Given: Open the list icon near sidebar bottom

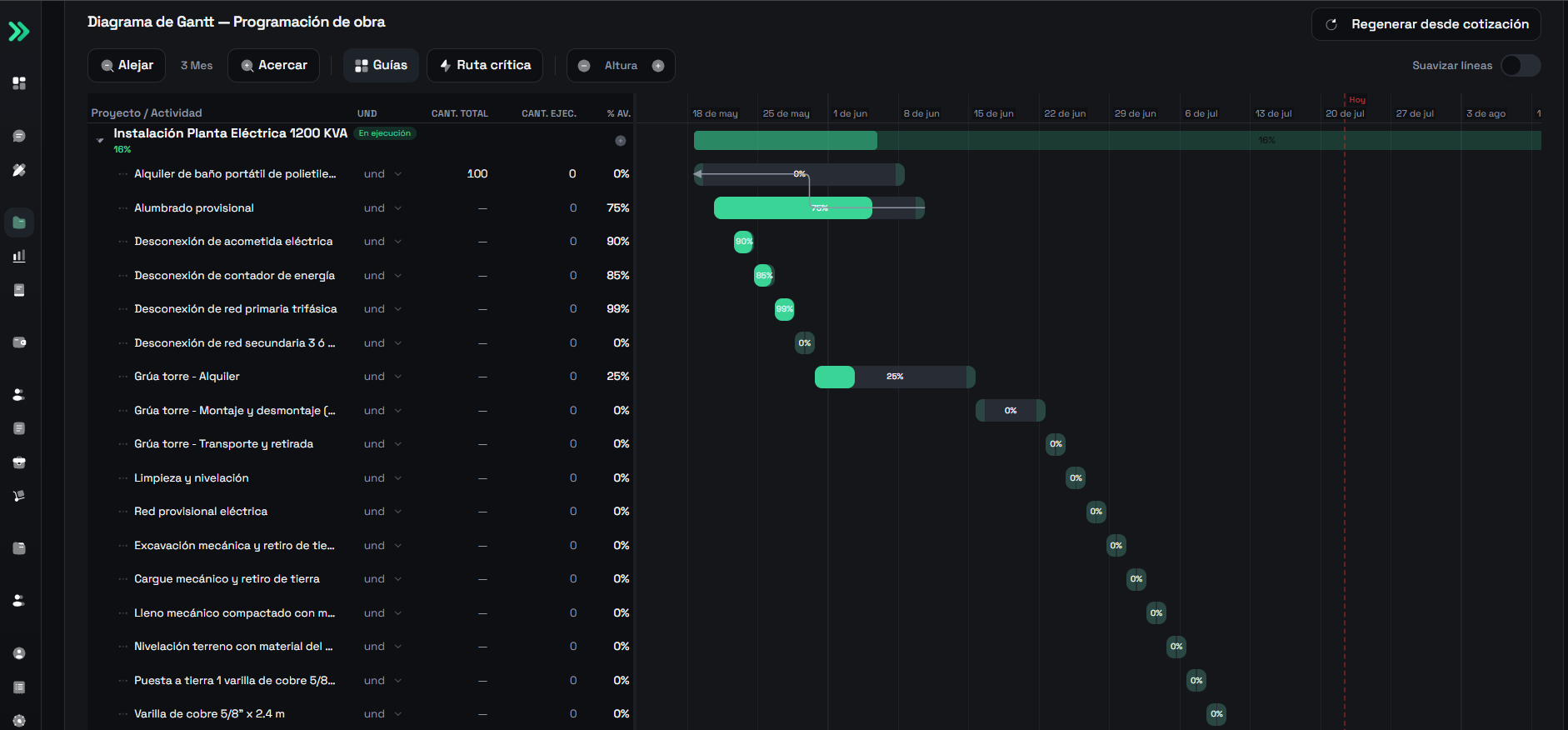Looking at the screenshot, I should point(19,687).
